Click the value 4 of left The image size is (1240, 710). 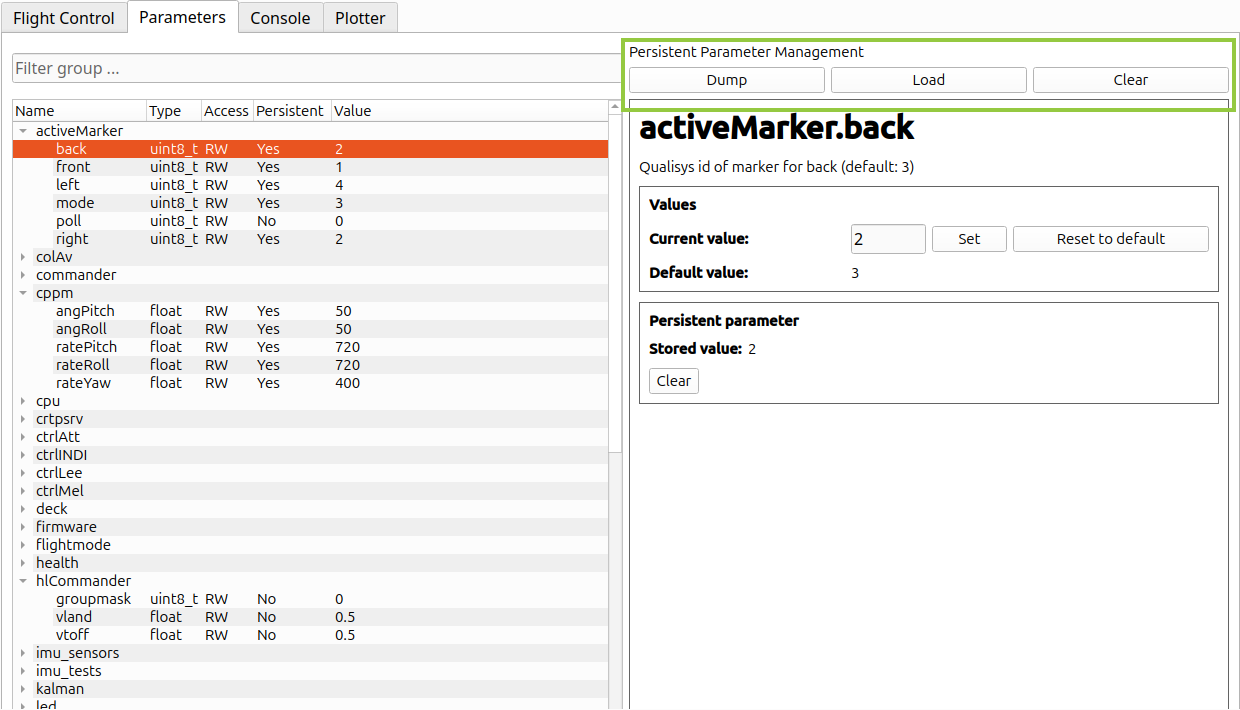(x=340, y=185)
